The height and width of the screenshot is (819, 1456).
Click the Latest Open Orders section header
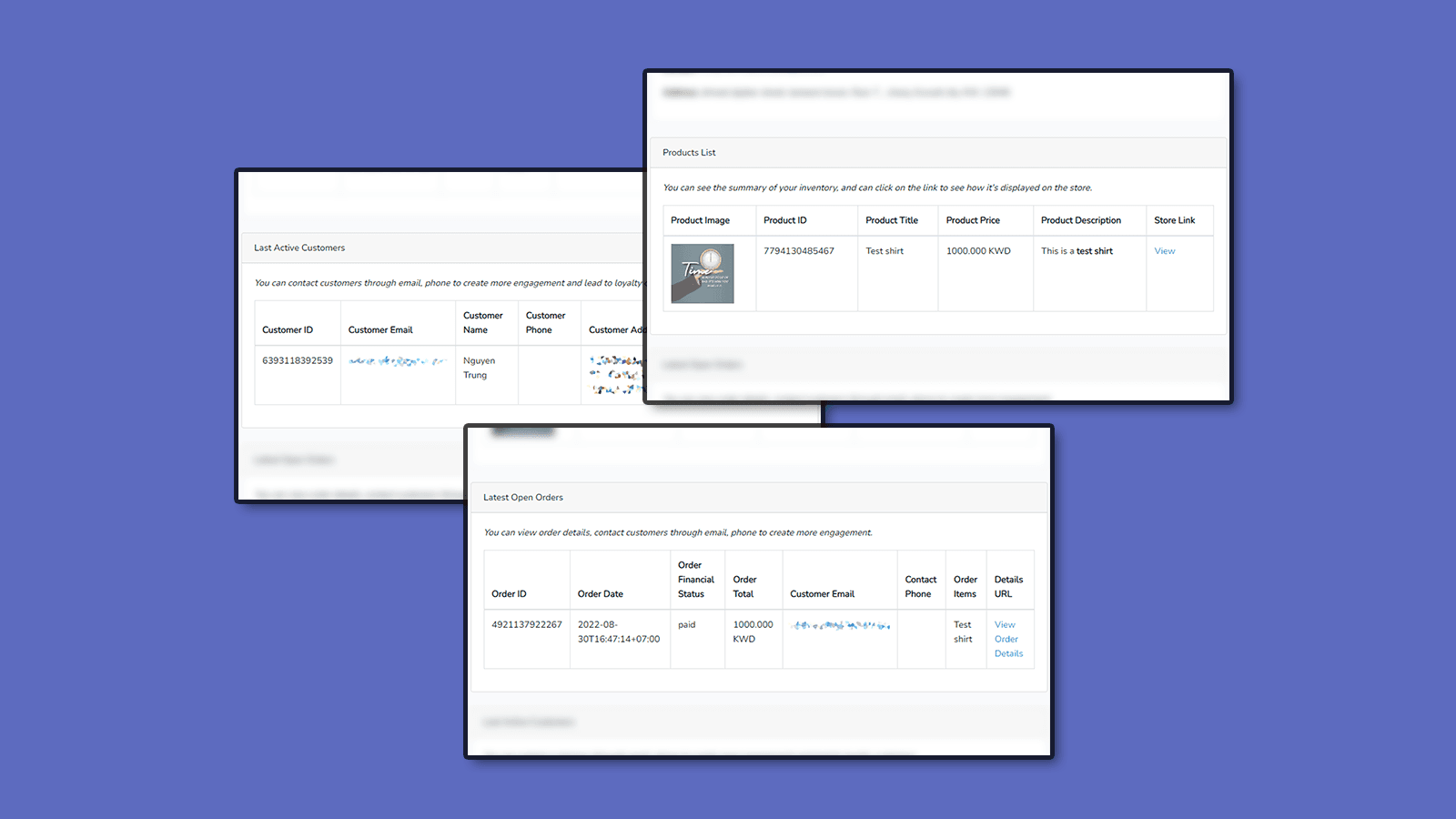click(x=523, y=497)
